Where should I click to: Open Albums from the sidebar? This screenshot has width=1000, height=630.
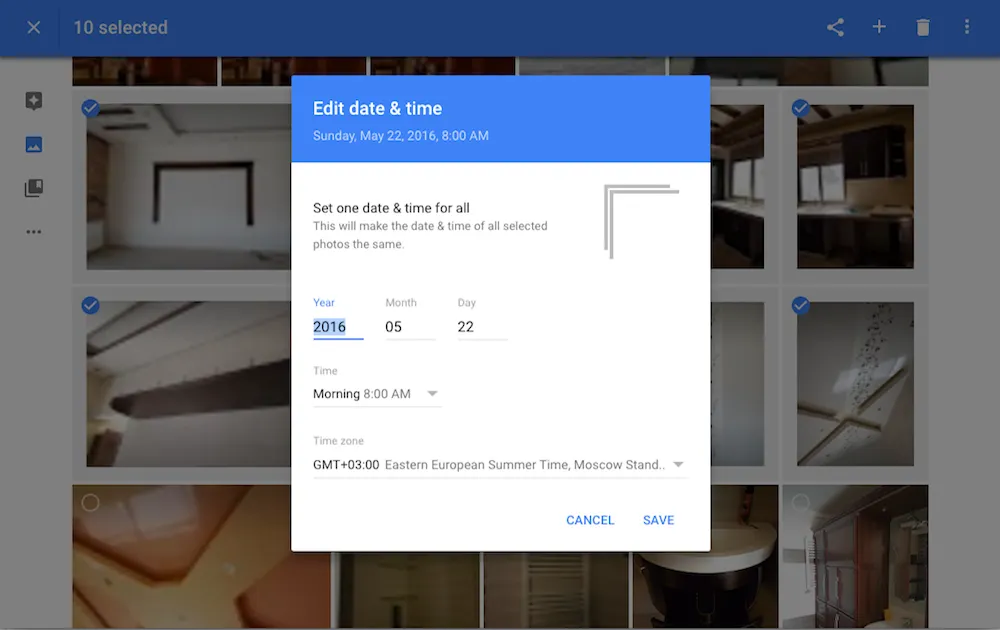33,188
